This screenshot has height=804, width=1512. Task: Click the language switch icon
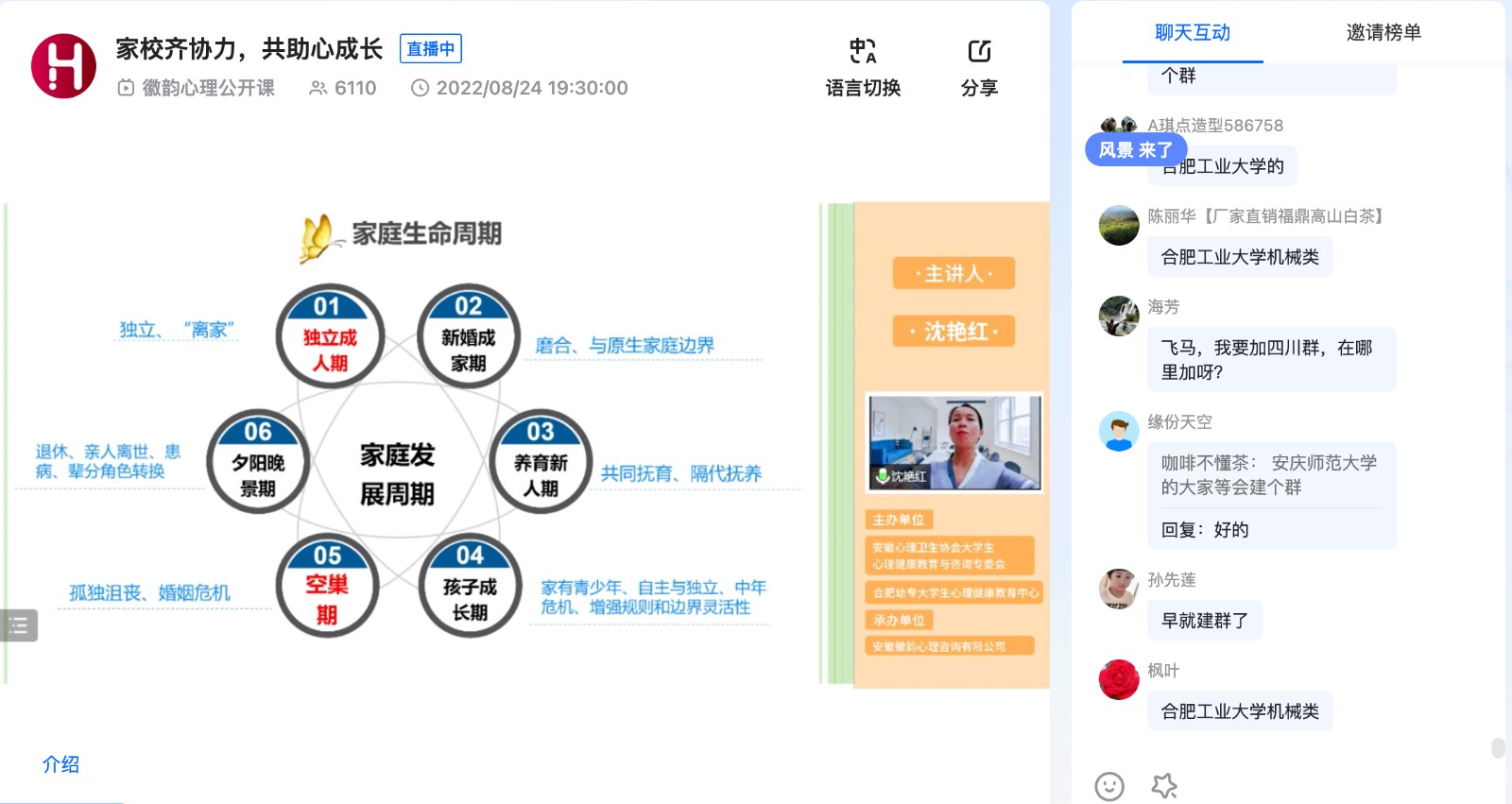point(862,51)
